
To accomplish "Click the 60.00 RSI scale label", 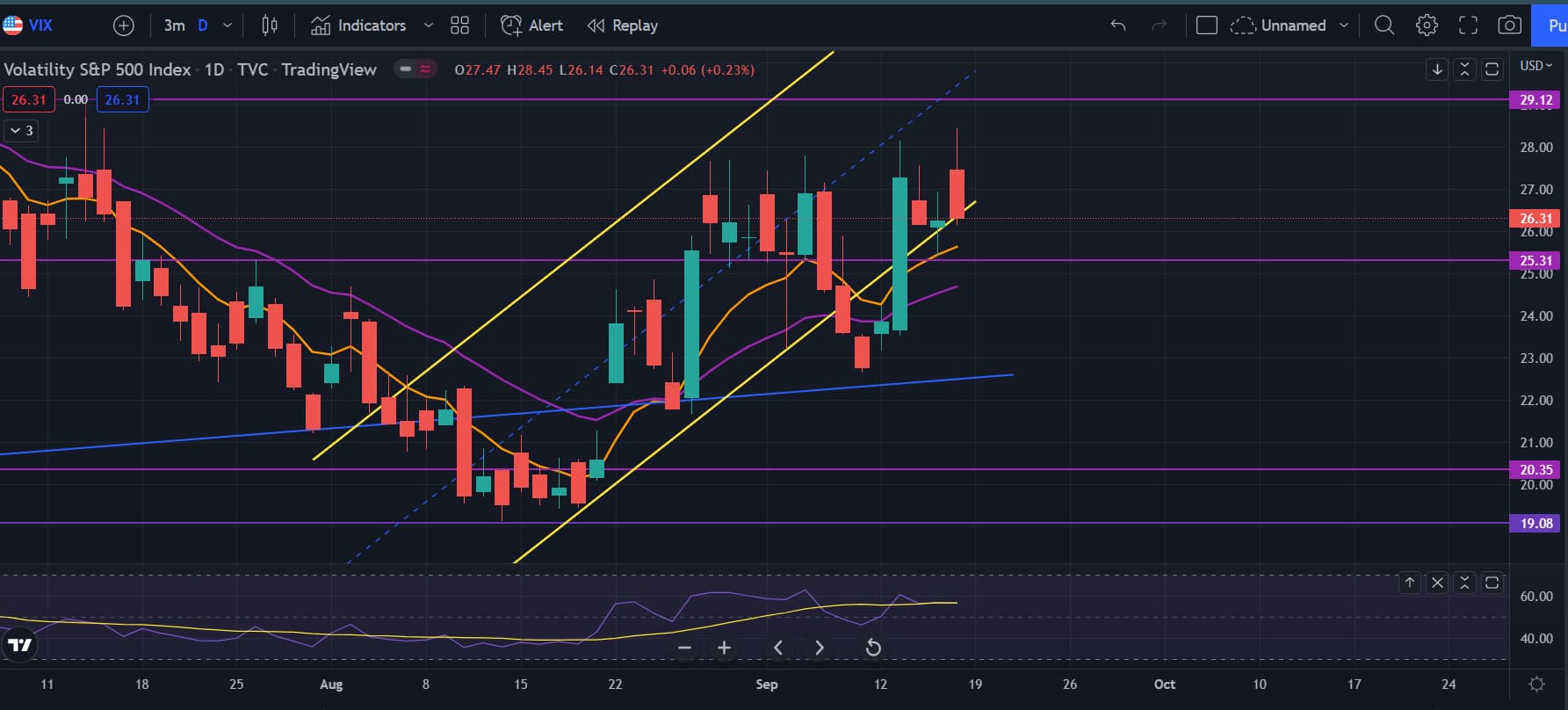I will pos(1536,596).
